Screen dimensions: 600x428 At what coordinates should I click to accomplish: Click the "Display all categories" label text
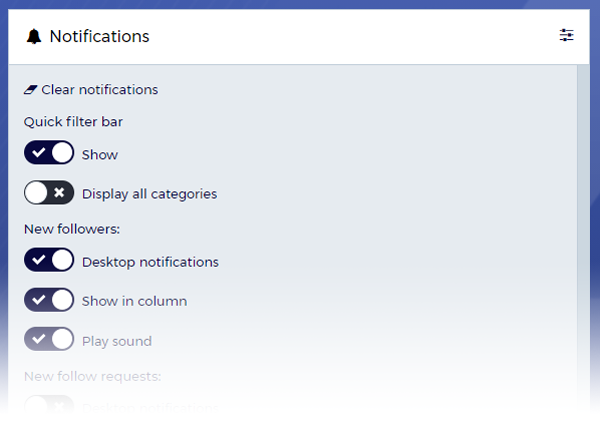point(149,194)
